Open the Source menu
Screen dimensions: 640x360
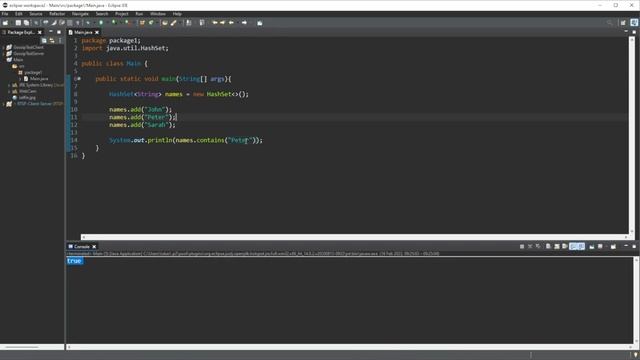(36, 14)
